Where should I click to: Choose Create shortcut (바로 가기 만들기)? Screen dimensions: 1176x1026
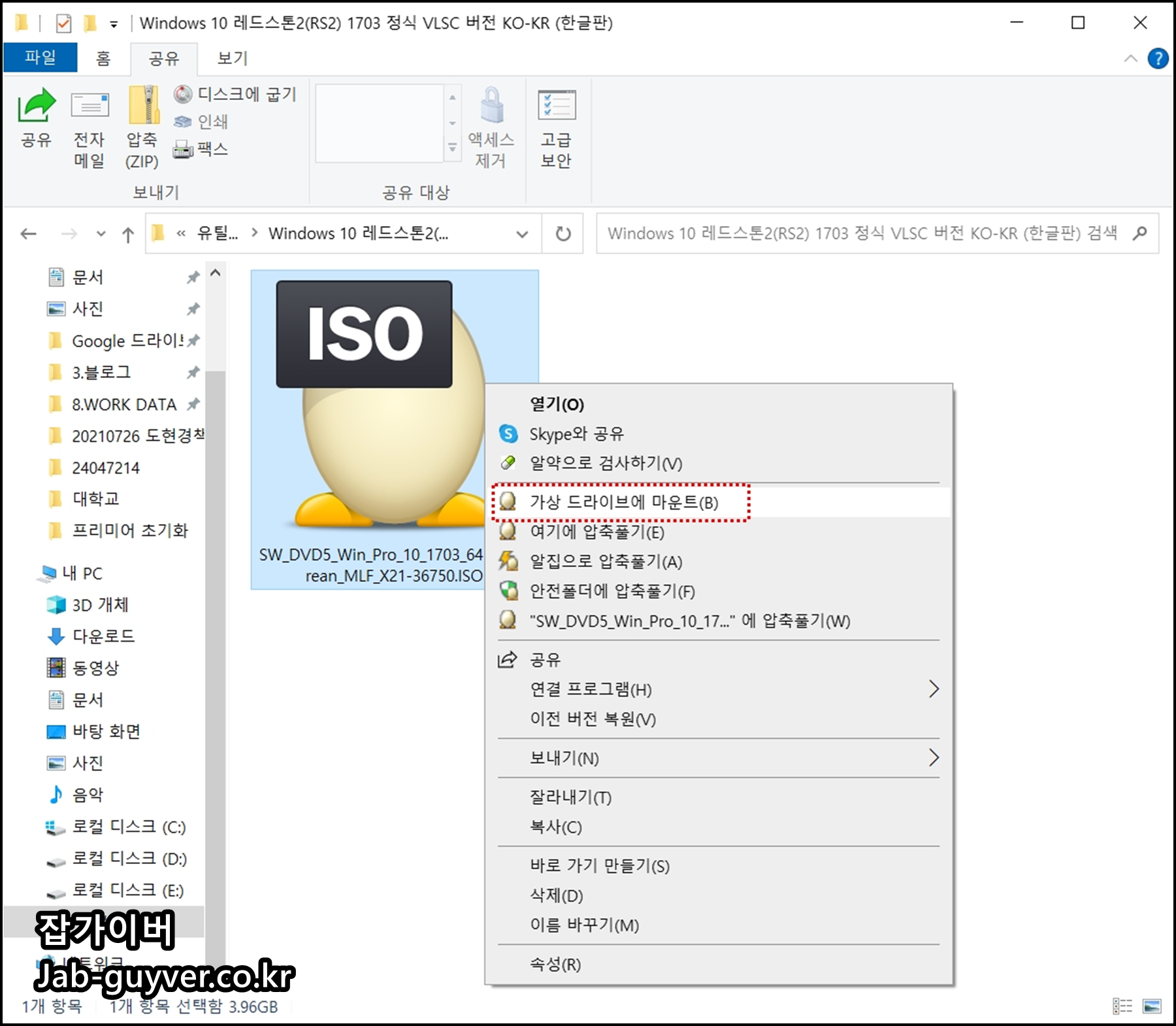[x=718, y=866]
